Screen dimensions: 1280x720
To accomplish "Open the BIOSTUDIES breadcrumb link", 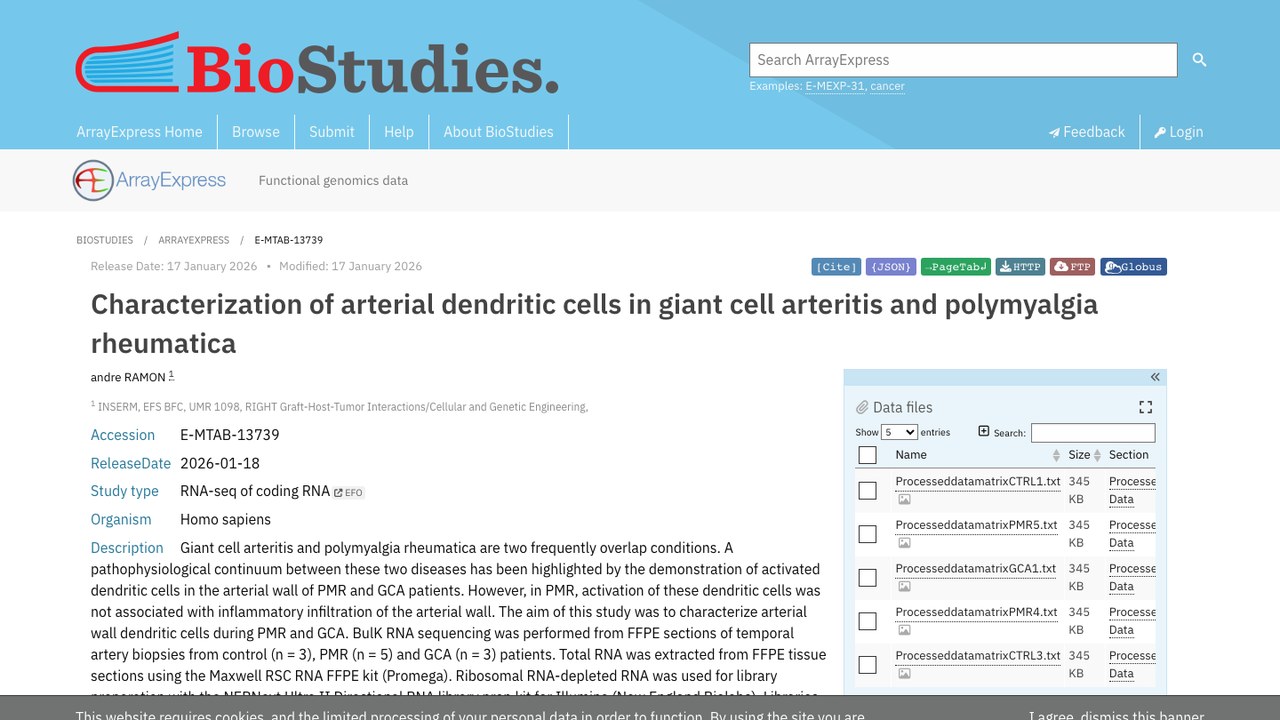I will [x=105, y=240].
